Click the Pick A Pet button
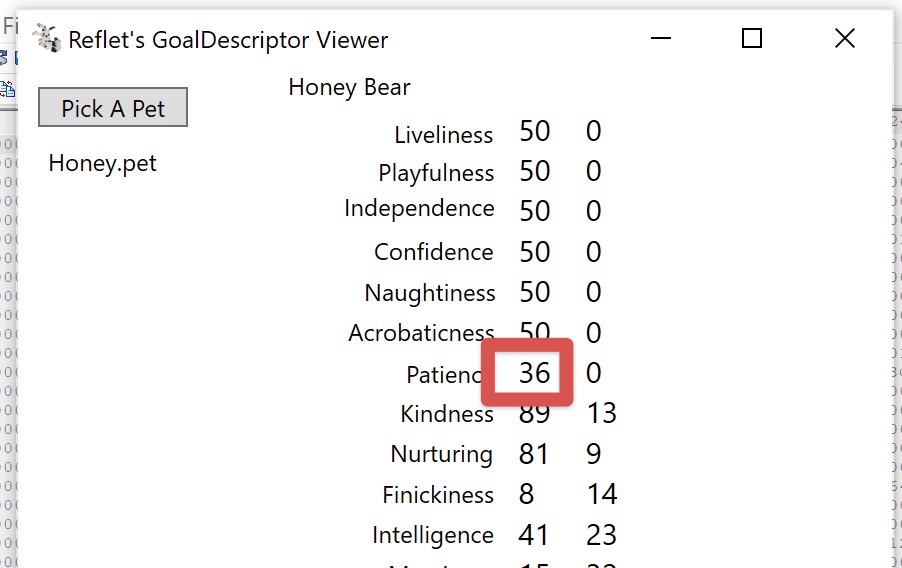This screenshot has height=568, width=902. click(x=113, y=107)
